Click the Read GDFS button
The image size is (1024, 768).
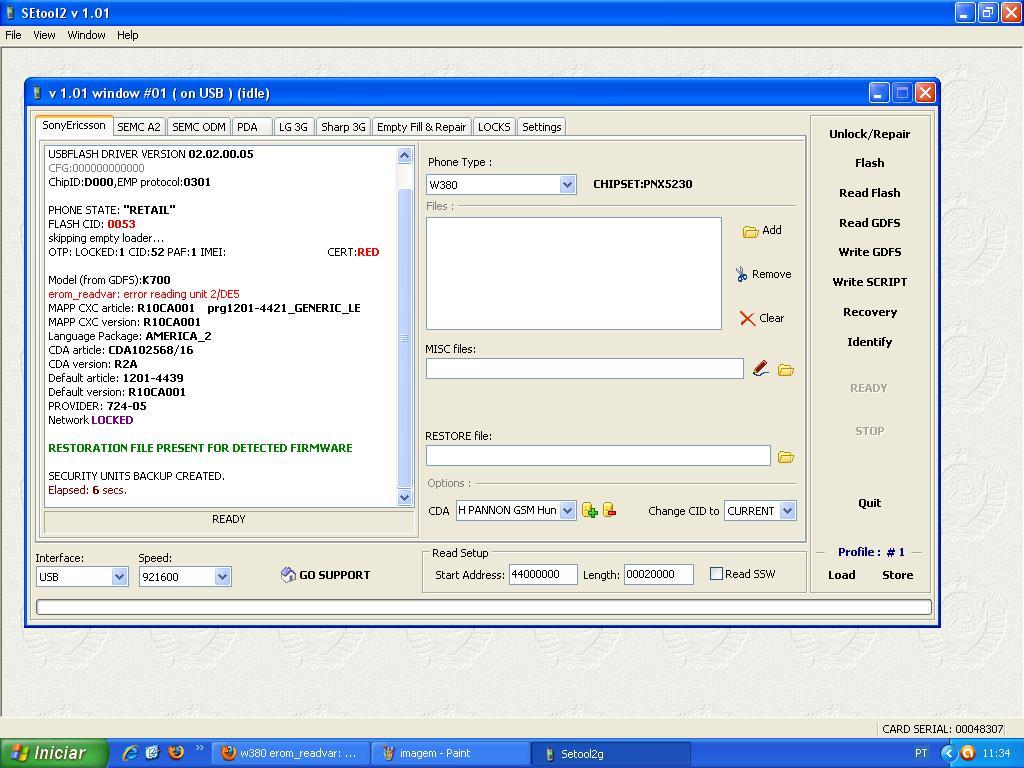point(869,223)
